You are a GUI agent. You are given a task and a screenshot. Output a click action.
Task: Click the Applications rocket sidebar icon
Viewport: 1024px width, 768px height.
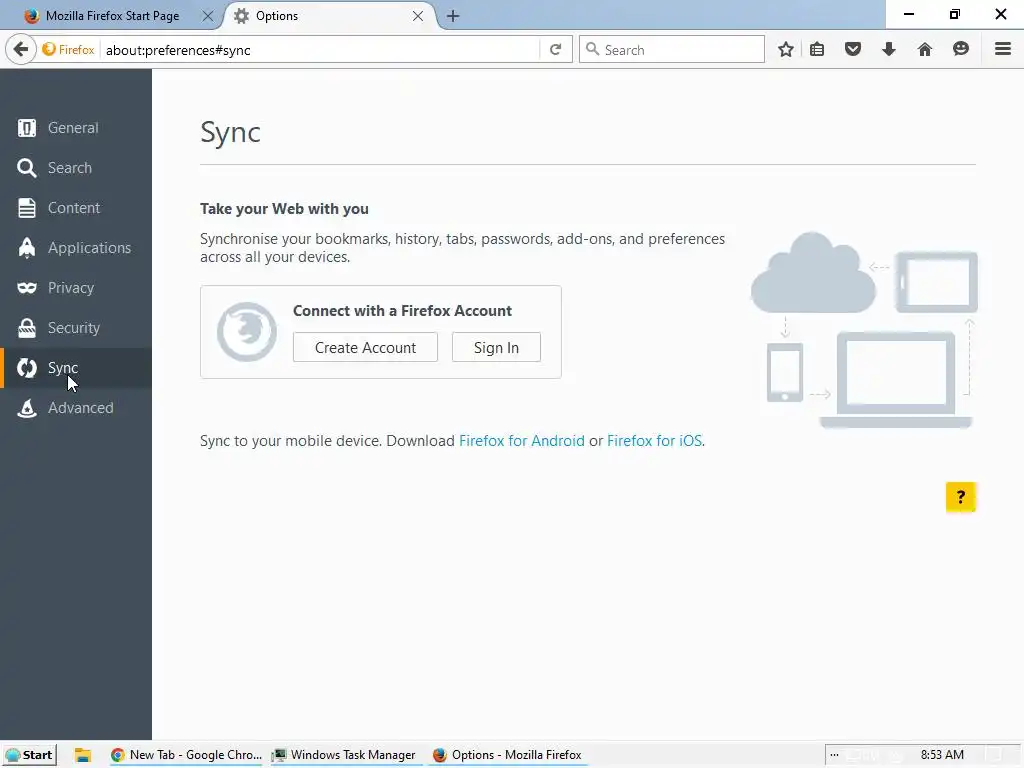click(27, 248)
